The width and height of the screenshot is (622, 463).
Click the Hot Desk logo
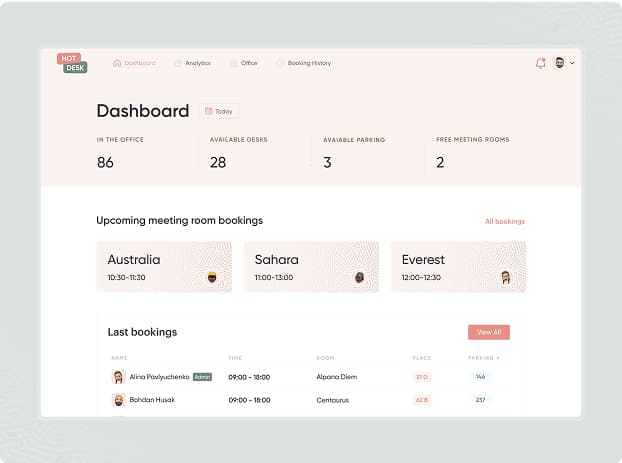click(72, 63)
